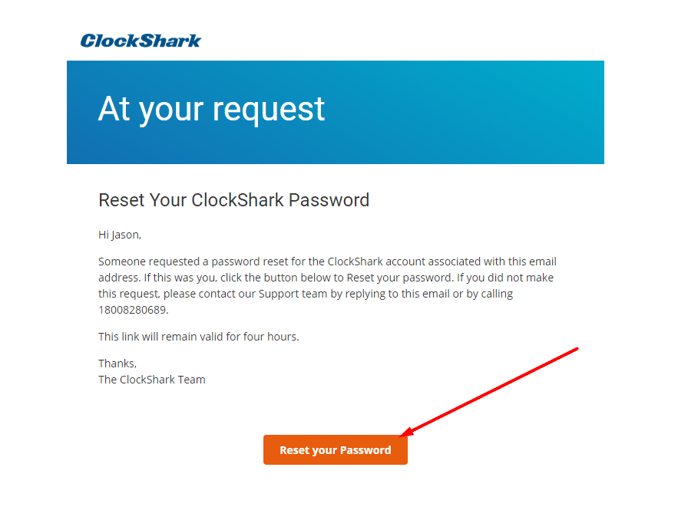Click the 'Someone requested a password reset' paragraph

pos(327,286)
